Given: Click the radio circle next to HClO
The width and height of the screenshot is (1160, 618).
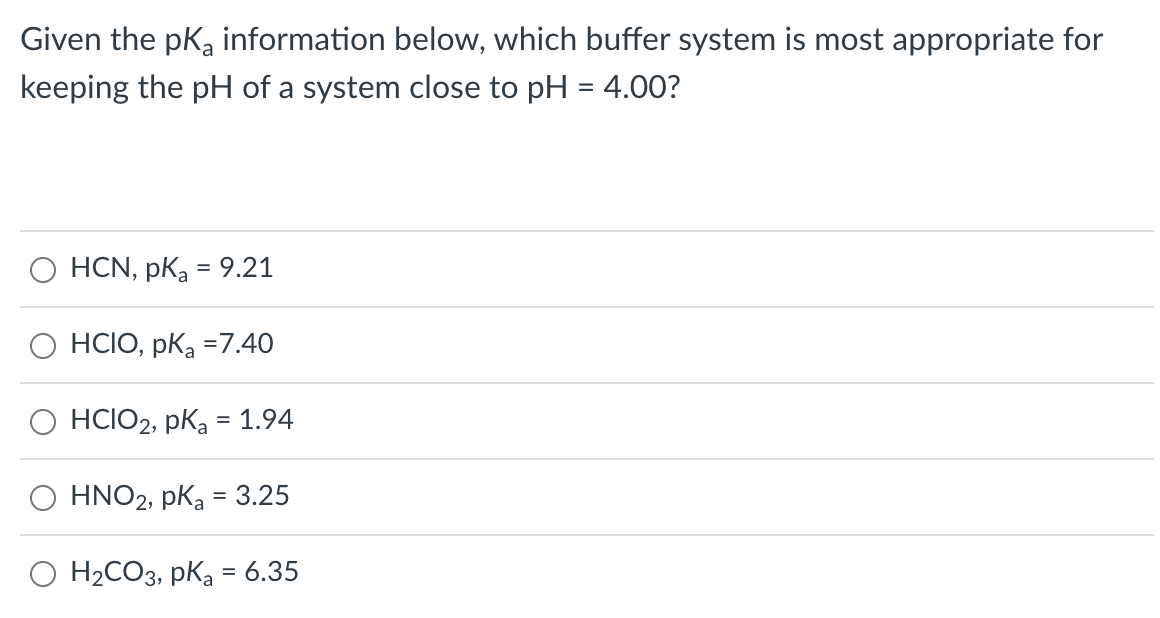Looking at the screenshot, I should click(x=42, y=345).
